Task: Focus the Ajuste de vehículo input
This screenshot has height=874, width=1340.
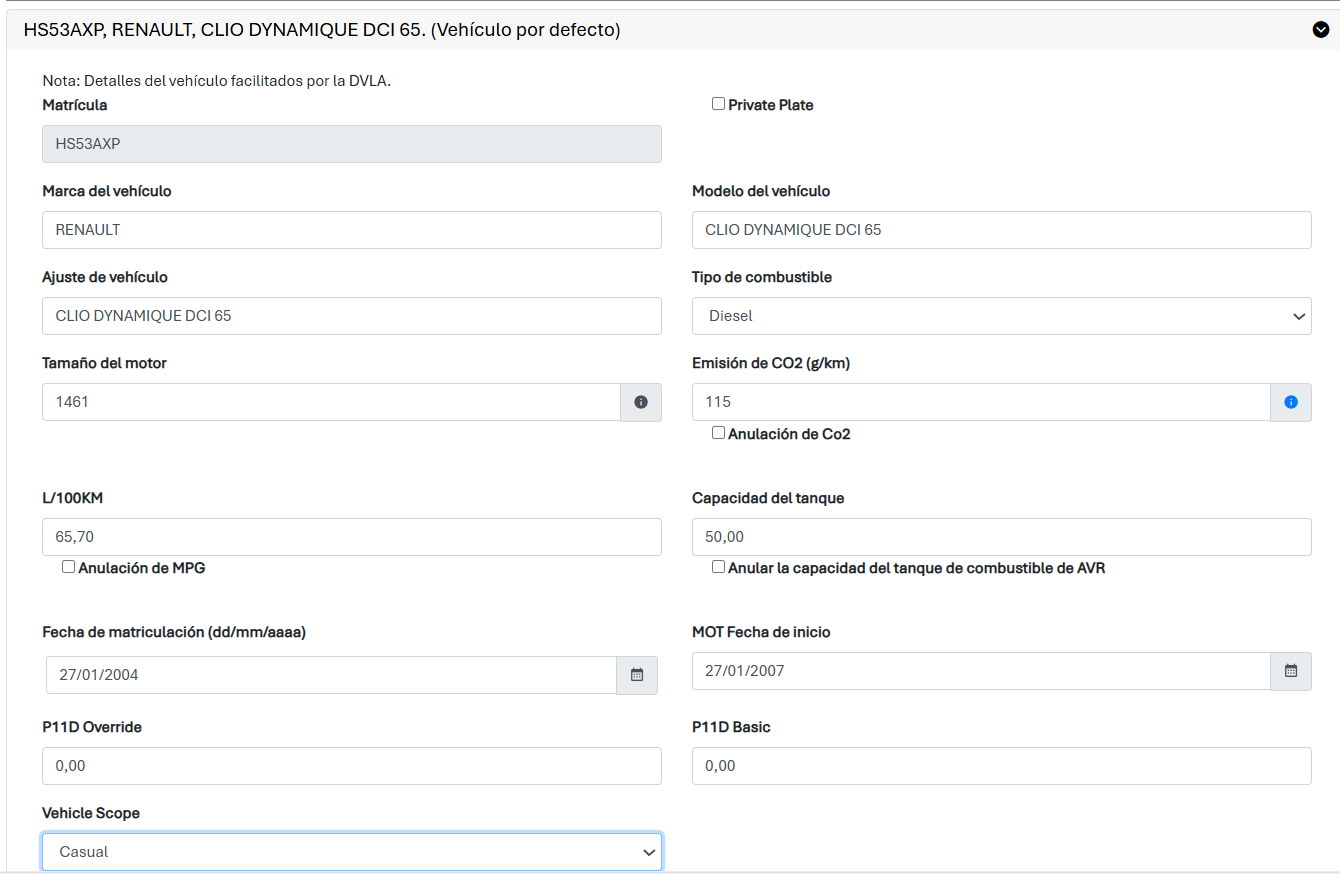Action: pos(351,316)
